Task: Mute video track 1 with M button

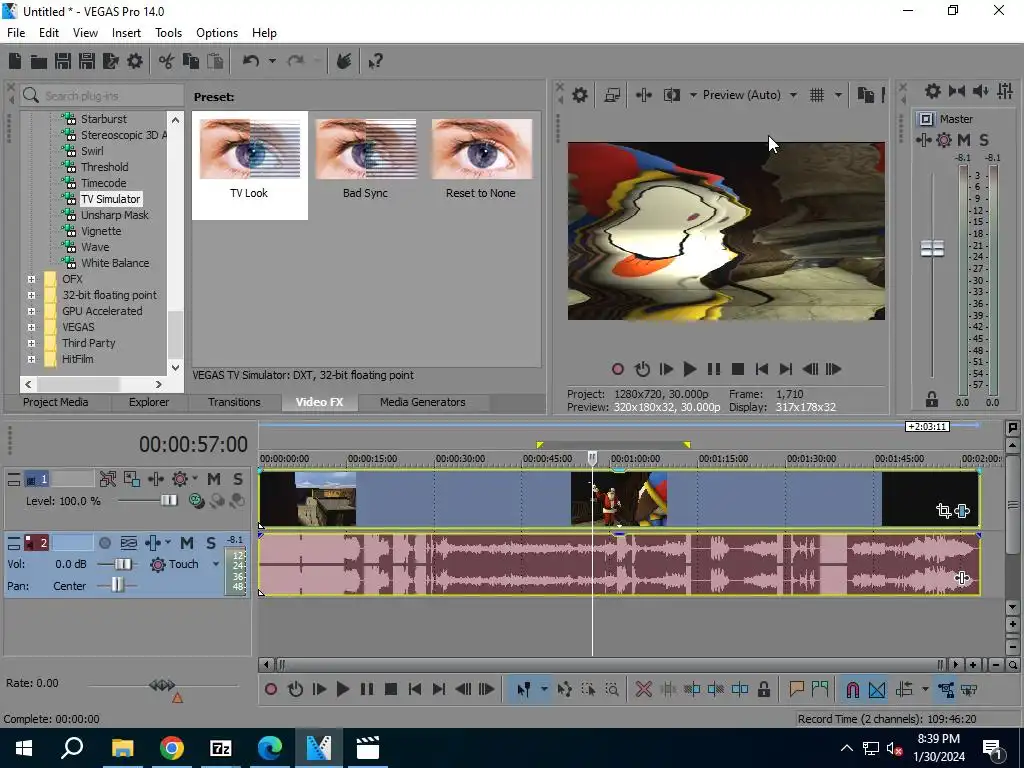Action: [x=214, y=479]
